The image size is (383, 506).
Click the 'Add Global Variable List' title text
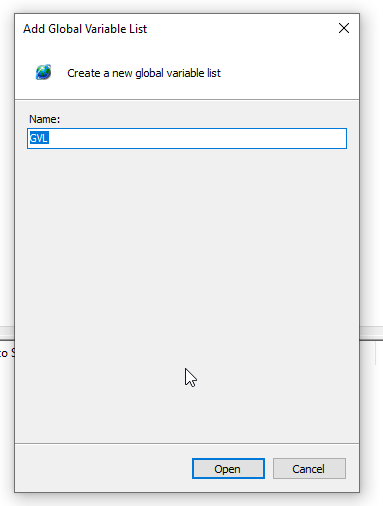[85, 29]
